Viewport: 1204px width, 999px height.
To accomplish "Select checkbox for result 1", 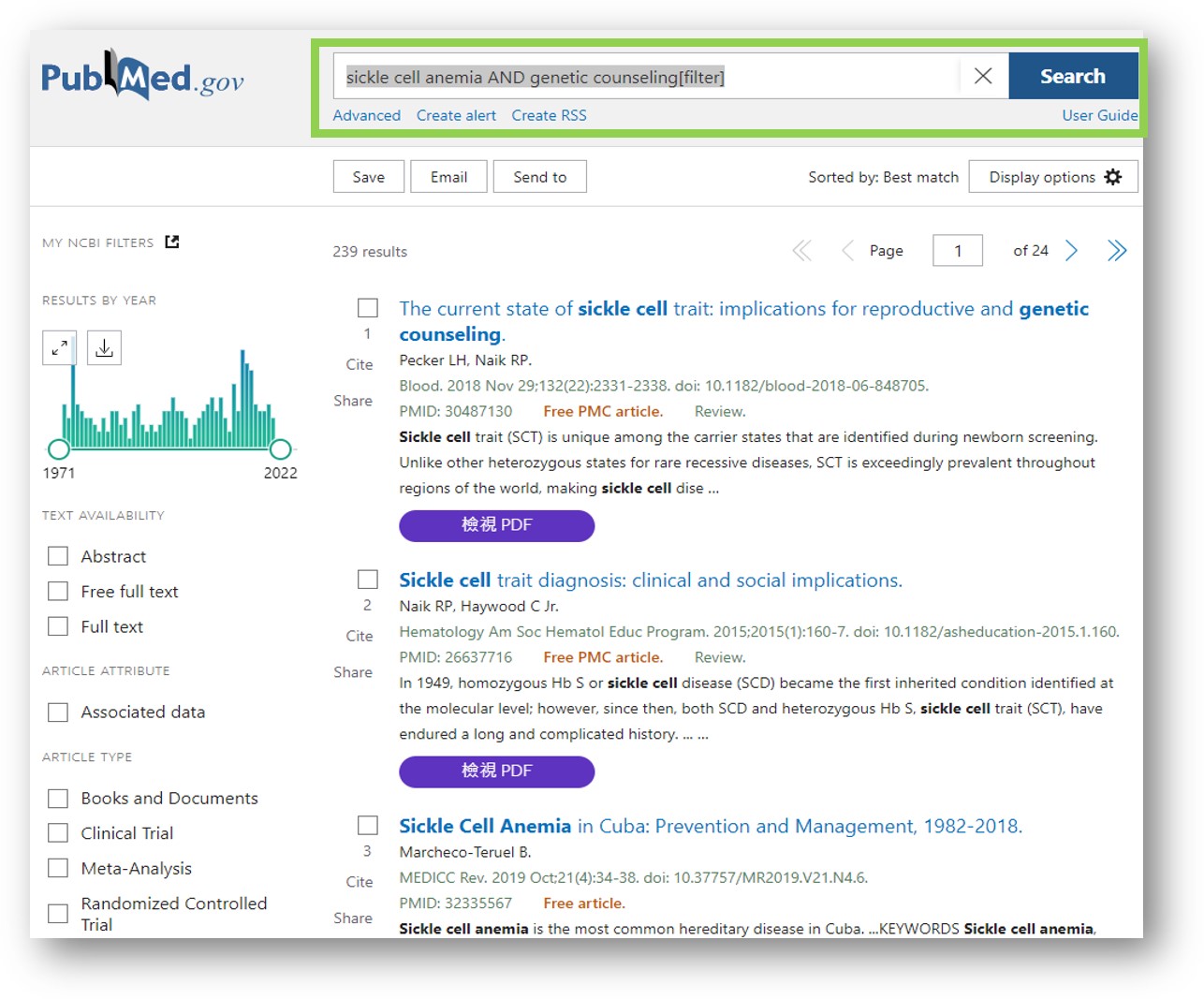I will (368, 308).
